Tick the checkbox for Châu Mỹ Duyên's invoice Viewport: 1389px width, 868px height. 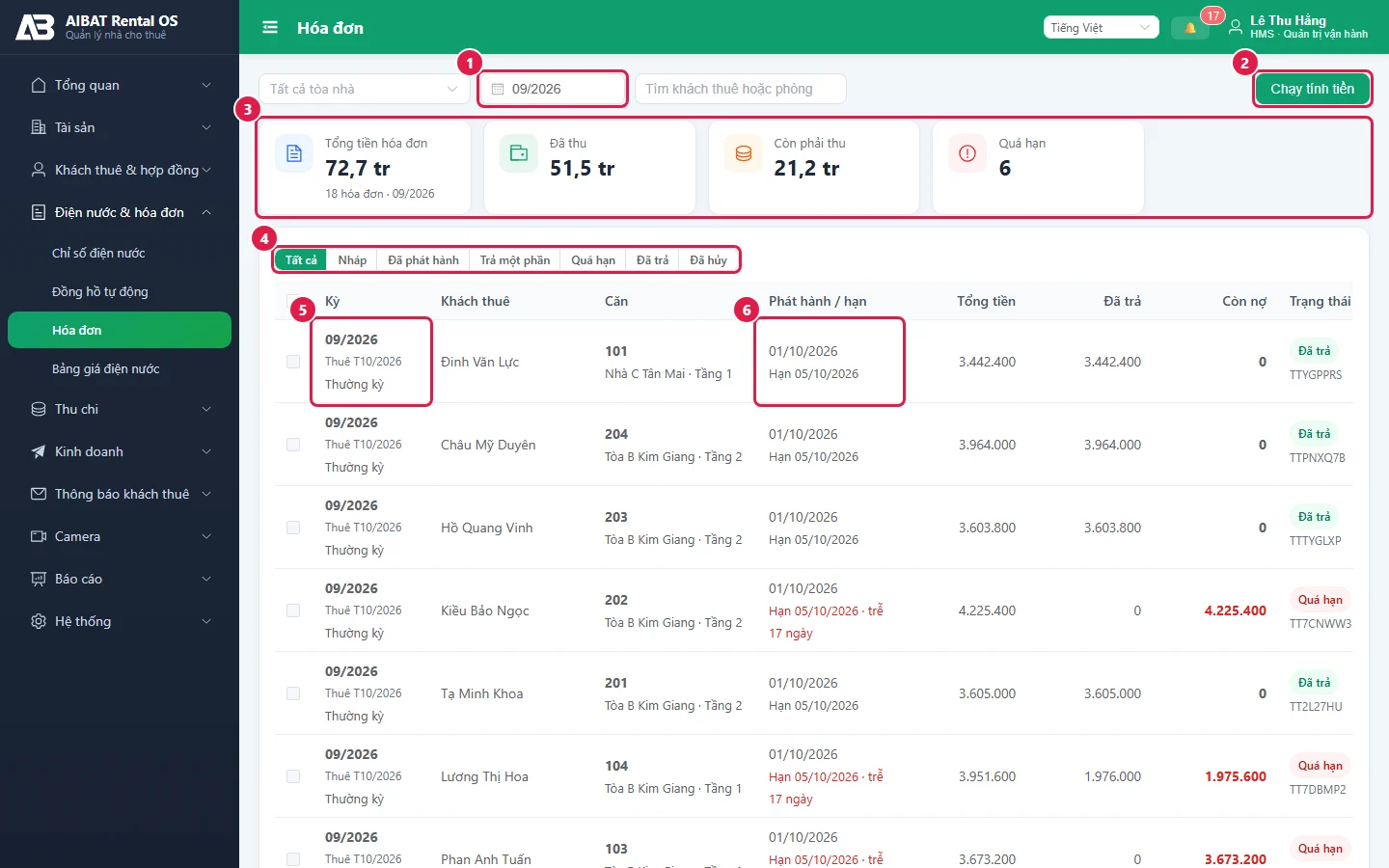293,445
